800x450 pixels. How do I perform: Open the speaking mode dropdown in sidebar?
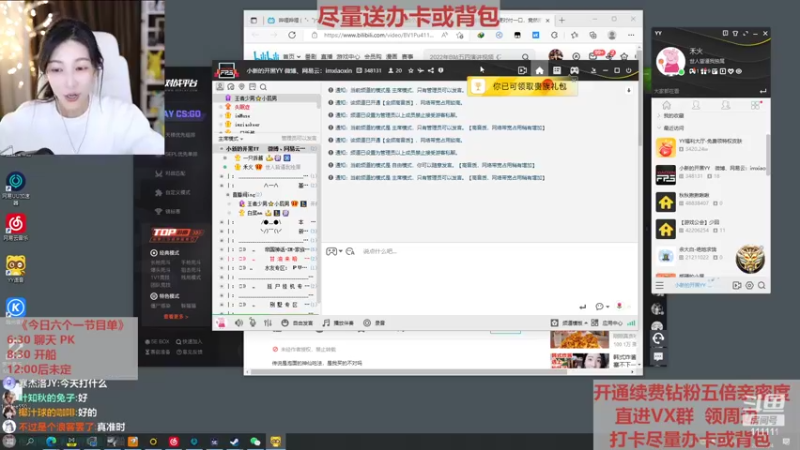coord(231,139)
